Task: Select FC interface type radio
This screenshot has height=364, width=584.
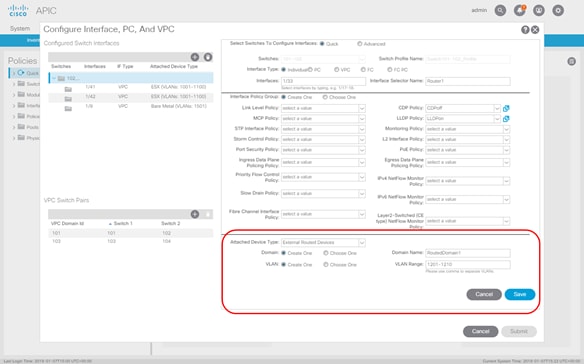Action: point(363,70)
